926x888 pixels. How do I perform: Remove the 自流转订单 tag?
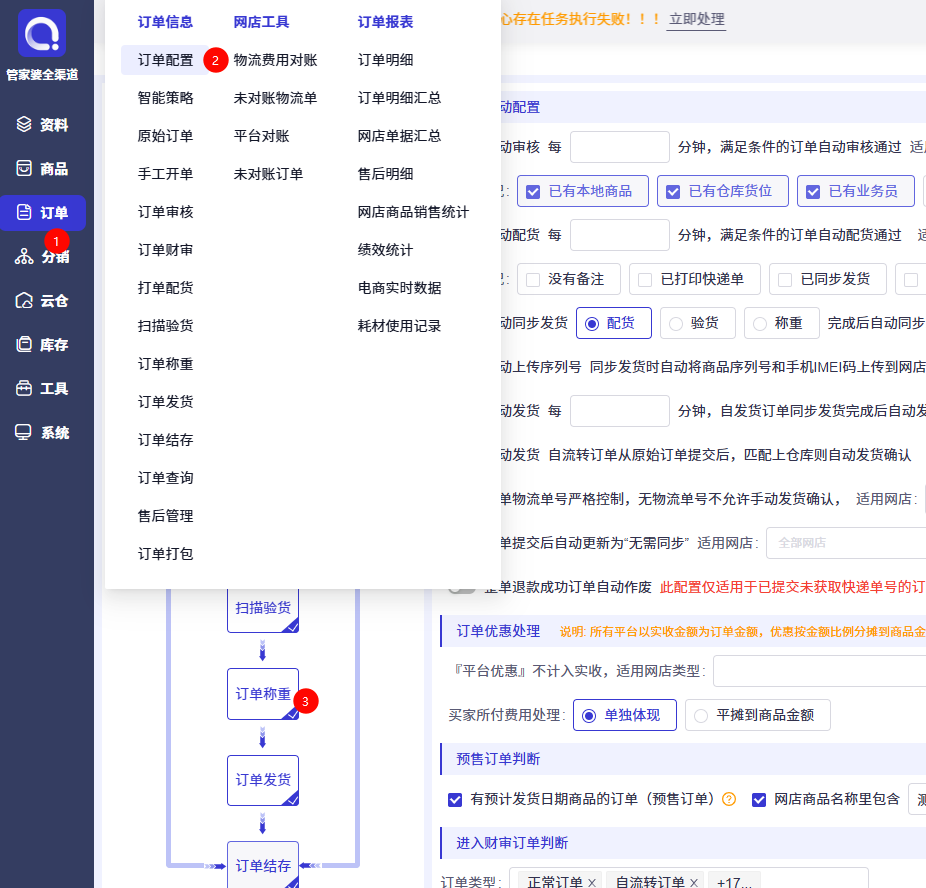click(694, 882)
